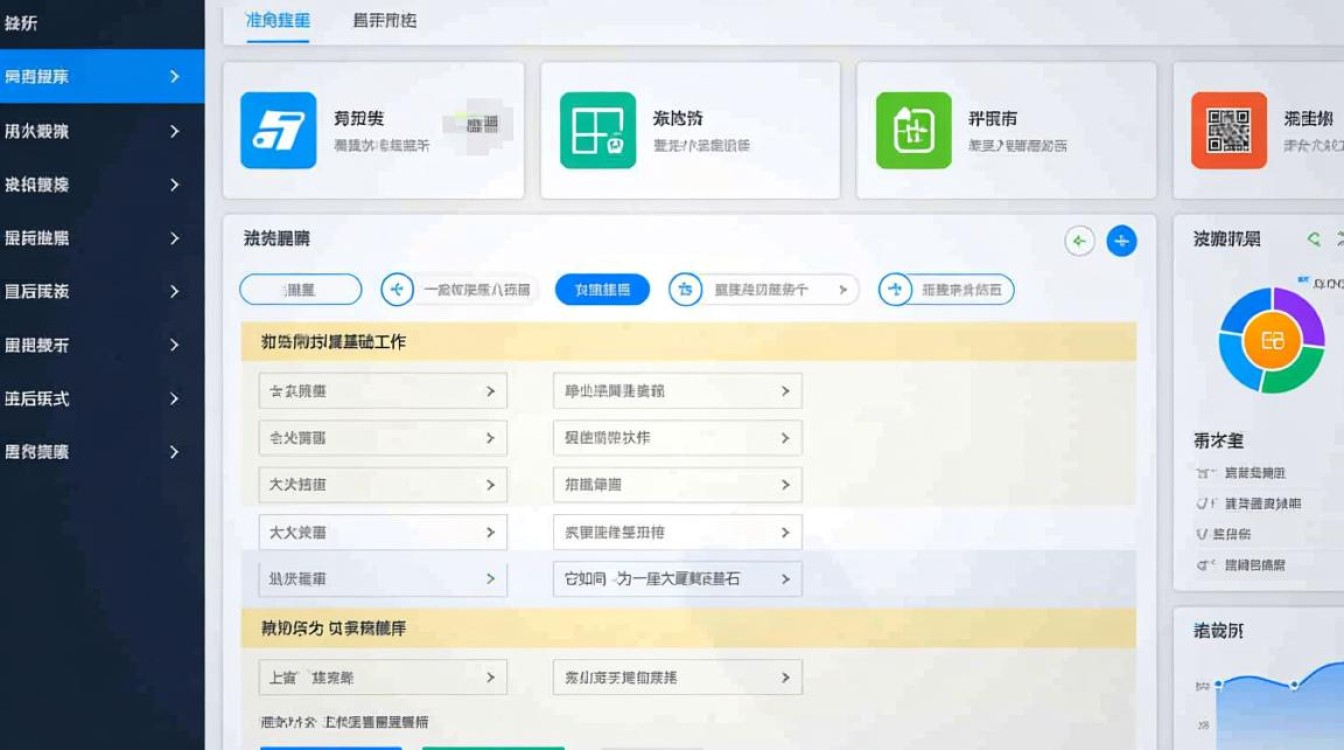This screenshot has height=750, width=1344.
Task: Click the empty outlined first filter pill
Action: [301, 290]
